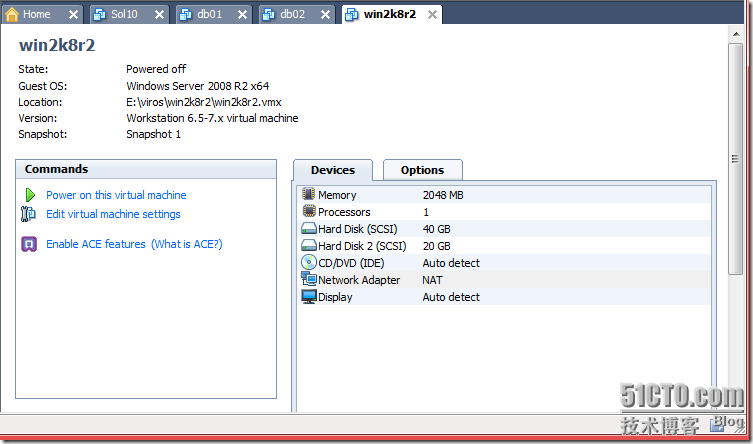This screenshot has height=444, width=753.
Task: Click the green Power on arrow icon
Action: pyautogui.click(x=30, y=195)
